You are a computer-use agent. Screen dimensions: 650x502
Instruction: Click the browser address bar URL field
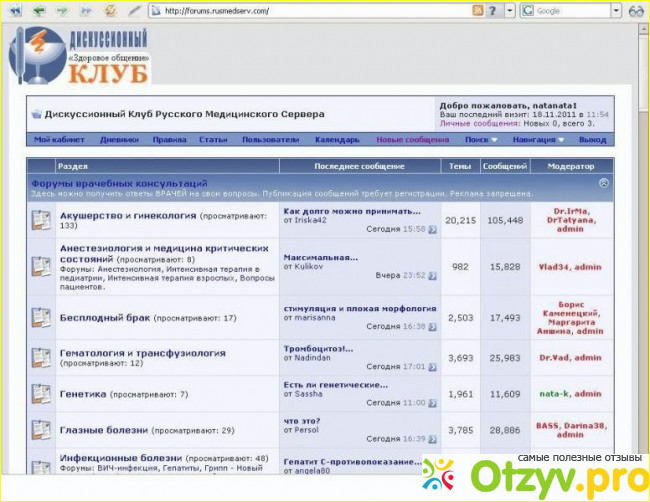(x=300, y=10)
